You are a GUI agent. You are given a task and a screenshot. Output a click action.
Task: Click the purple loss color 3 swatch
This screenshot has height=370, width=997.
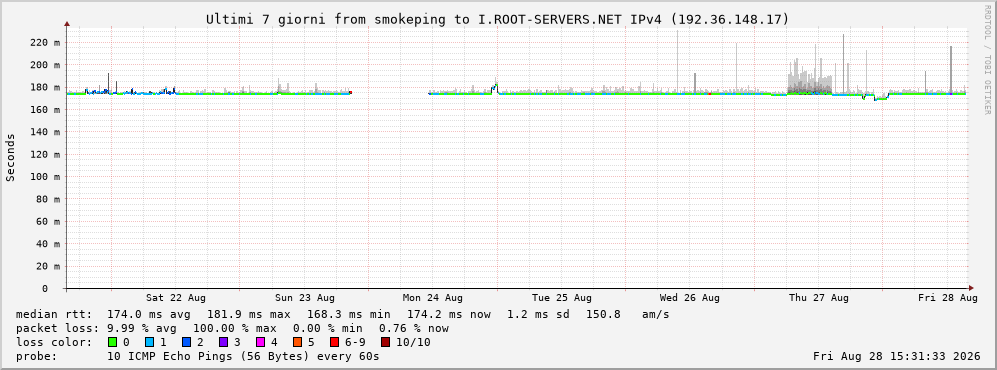coord(223,342)
